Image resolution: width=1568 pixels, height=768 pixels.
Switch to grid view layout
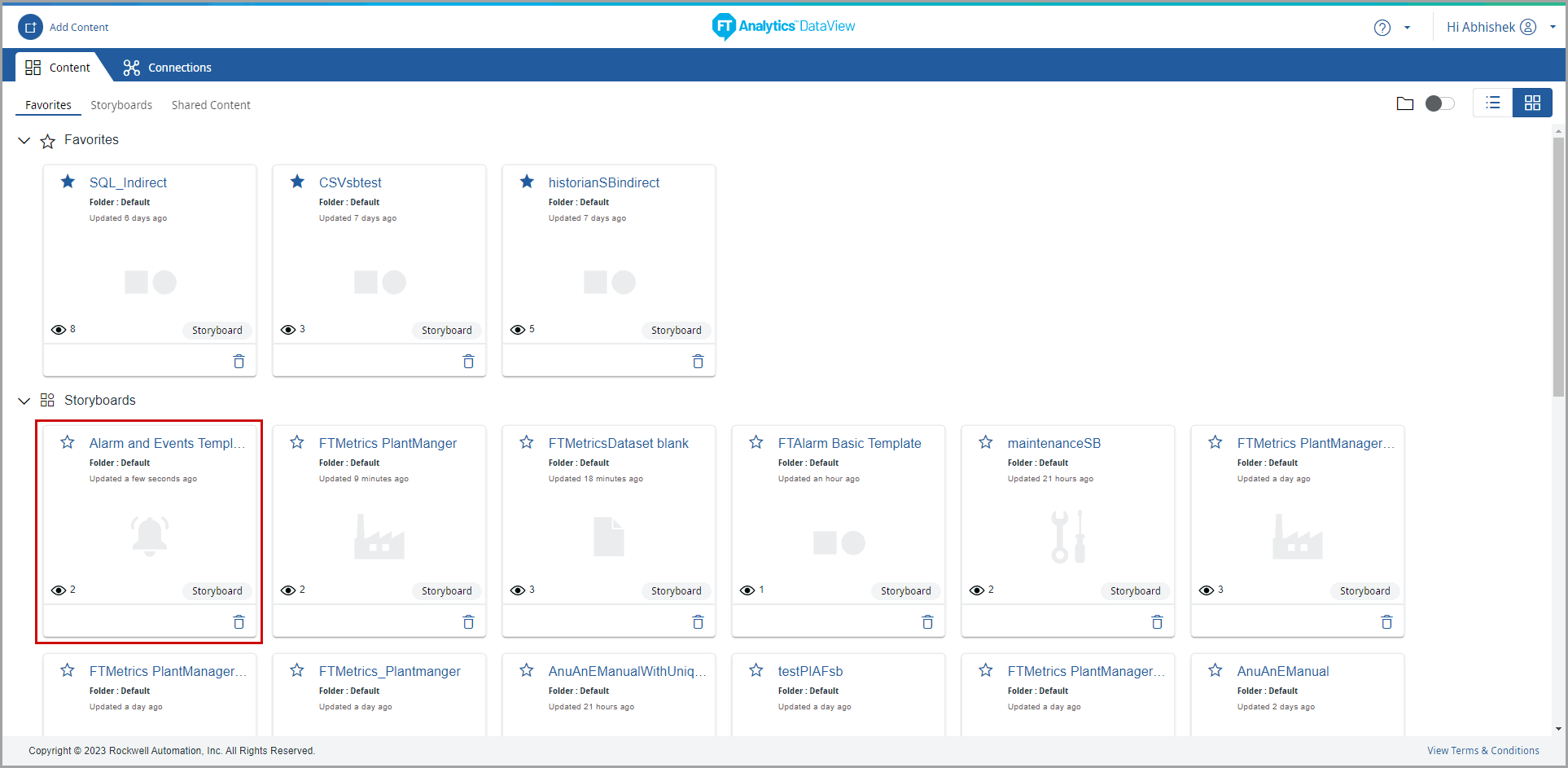[1532, 103]
